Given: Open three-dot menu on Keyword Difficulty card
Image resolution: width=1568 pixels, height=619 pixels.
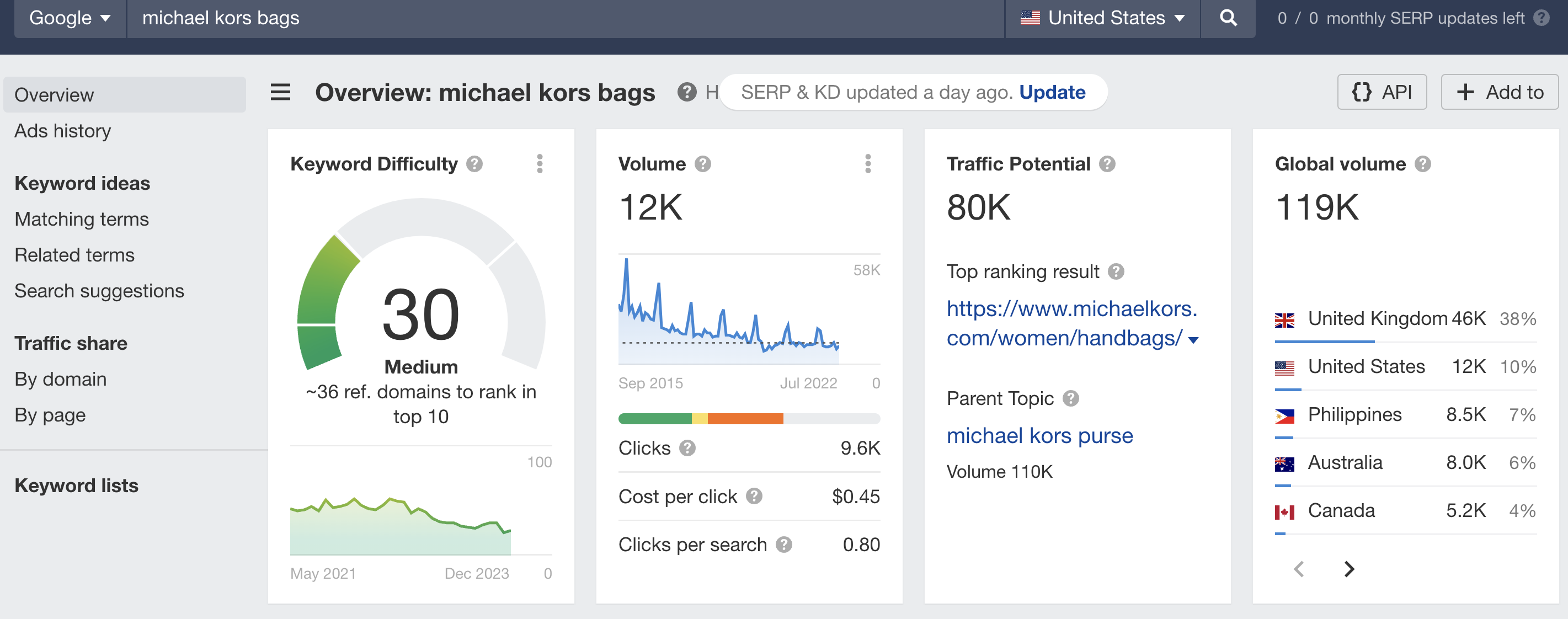Looking at the screenshot, I should tap(539, 164).
